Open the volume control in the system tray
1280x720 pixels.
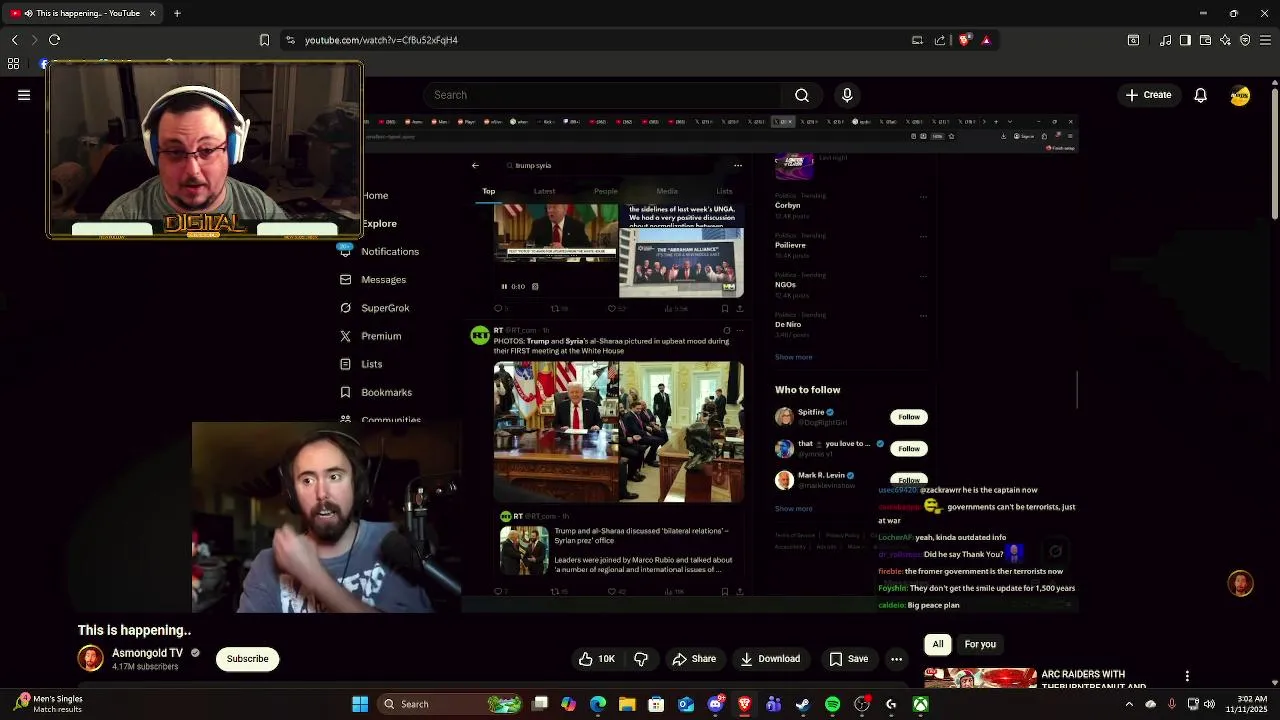(x=1210, y=704)
